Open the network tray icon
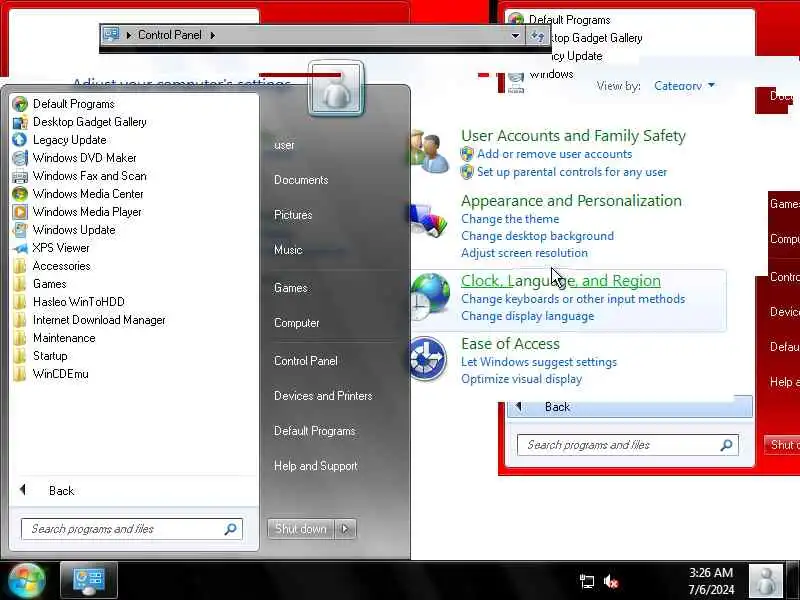The height and width of the screenshot is (600, 800). (587, 581)
